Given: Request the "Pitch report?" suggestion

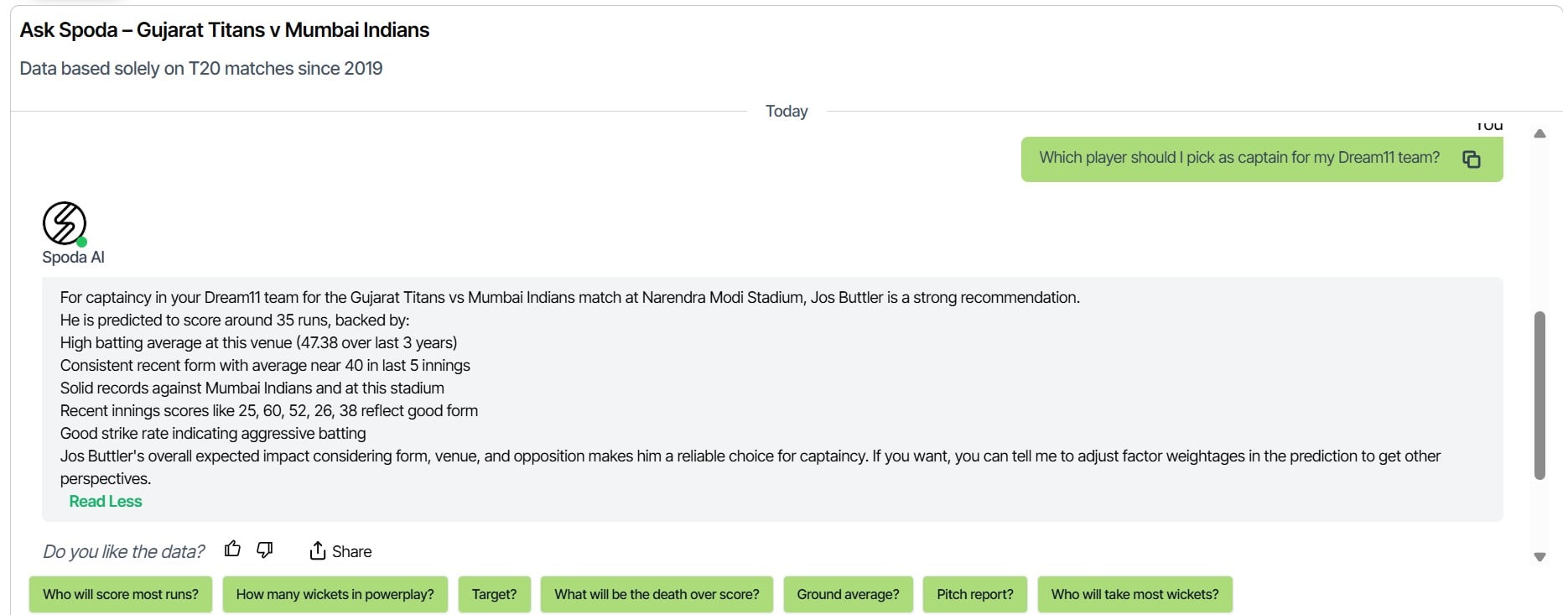Looking at the screenshot, I should [x=974, y=594].
